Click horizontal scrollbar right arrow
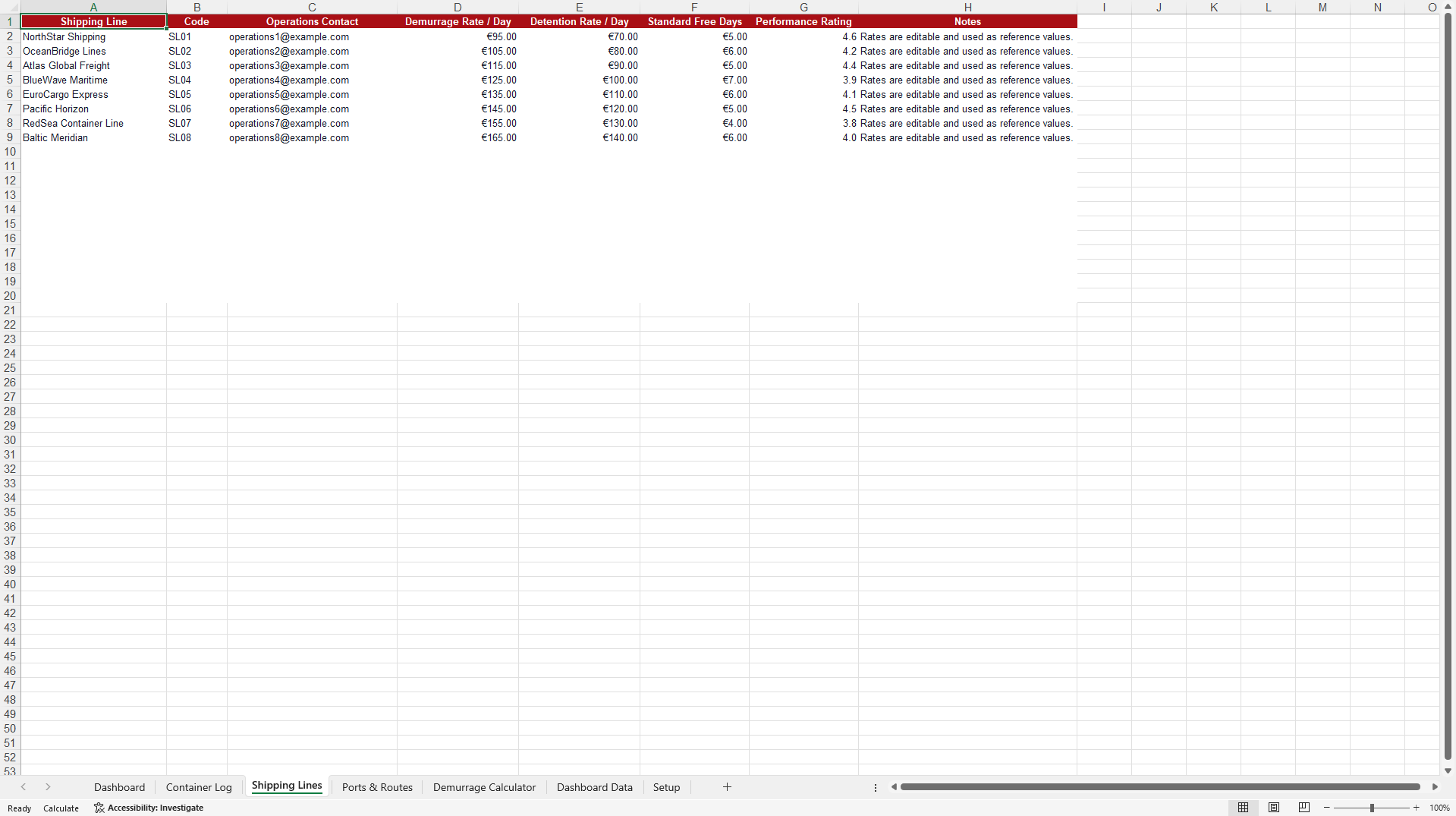This screenshot has height=816, width=1456. (1435, 787)
